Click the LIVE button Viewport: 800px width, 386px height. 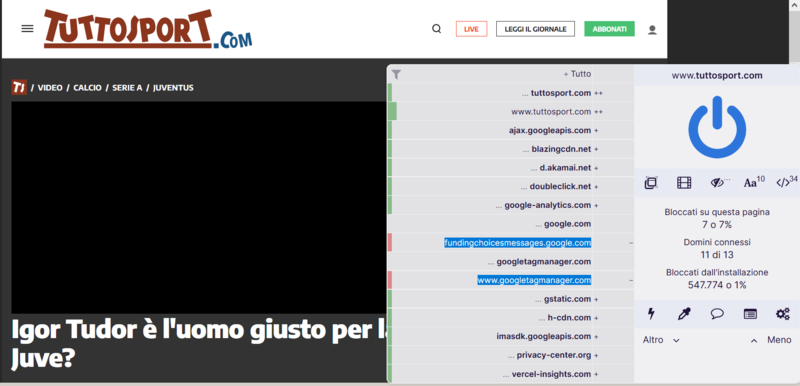click(471, 29)
